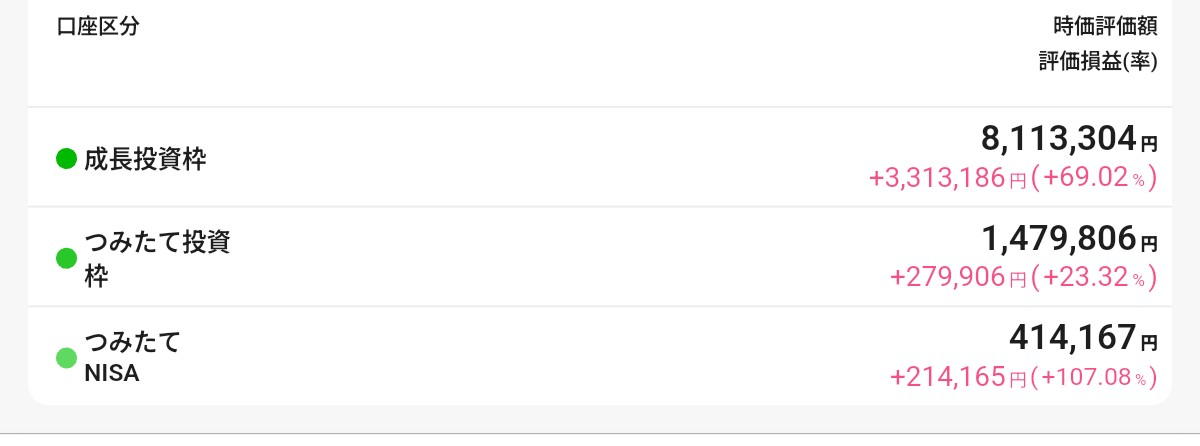Click the green dot beside 成長投資枠
1200x446 pixels.
[67, 158]
